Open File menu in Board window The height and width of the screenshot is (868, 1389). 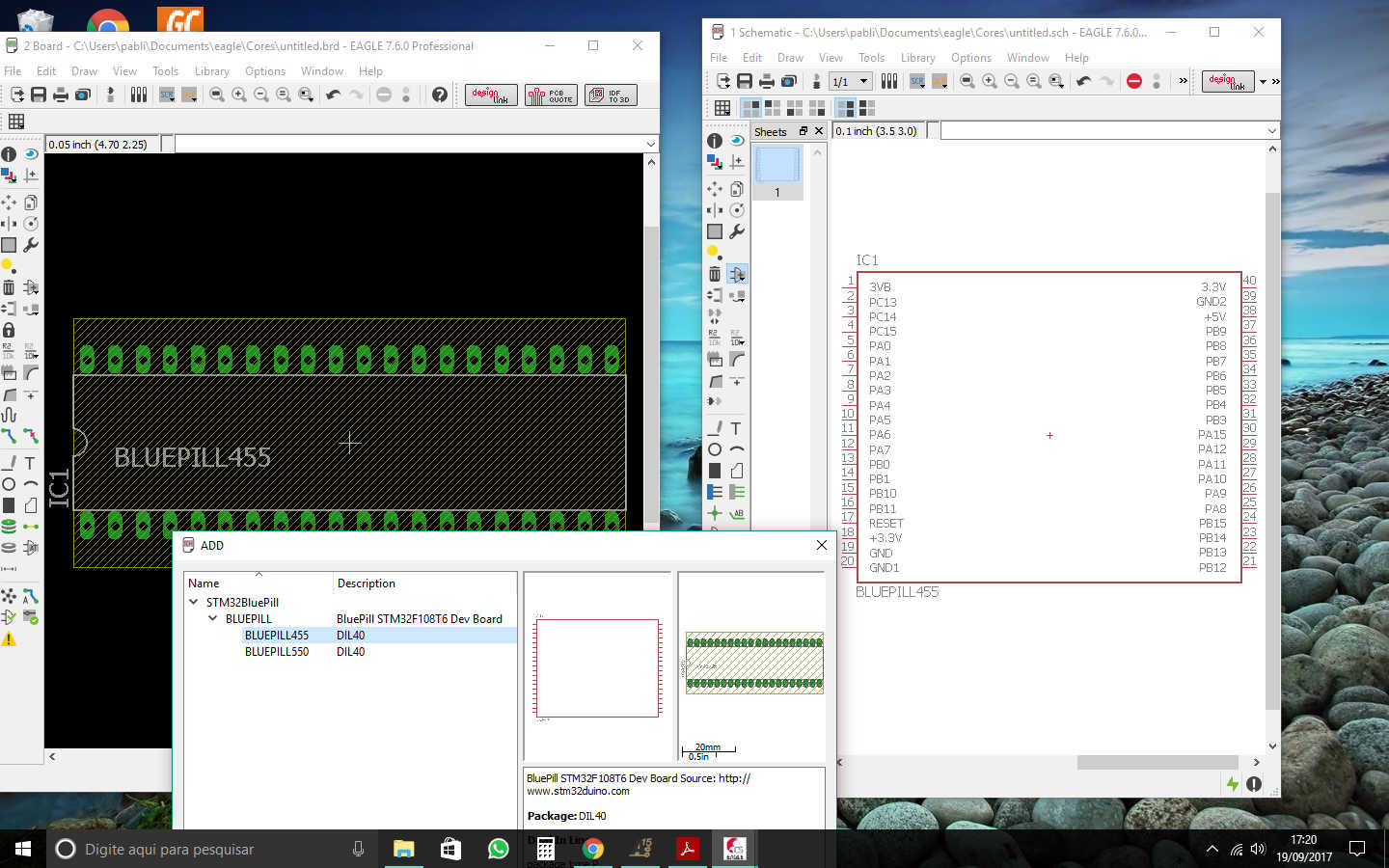point(13,71)
